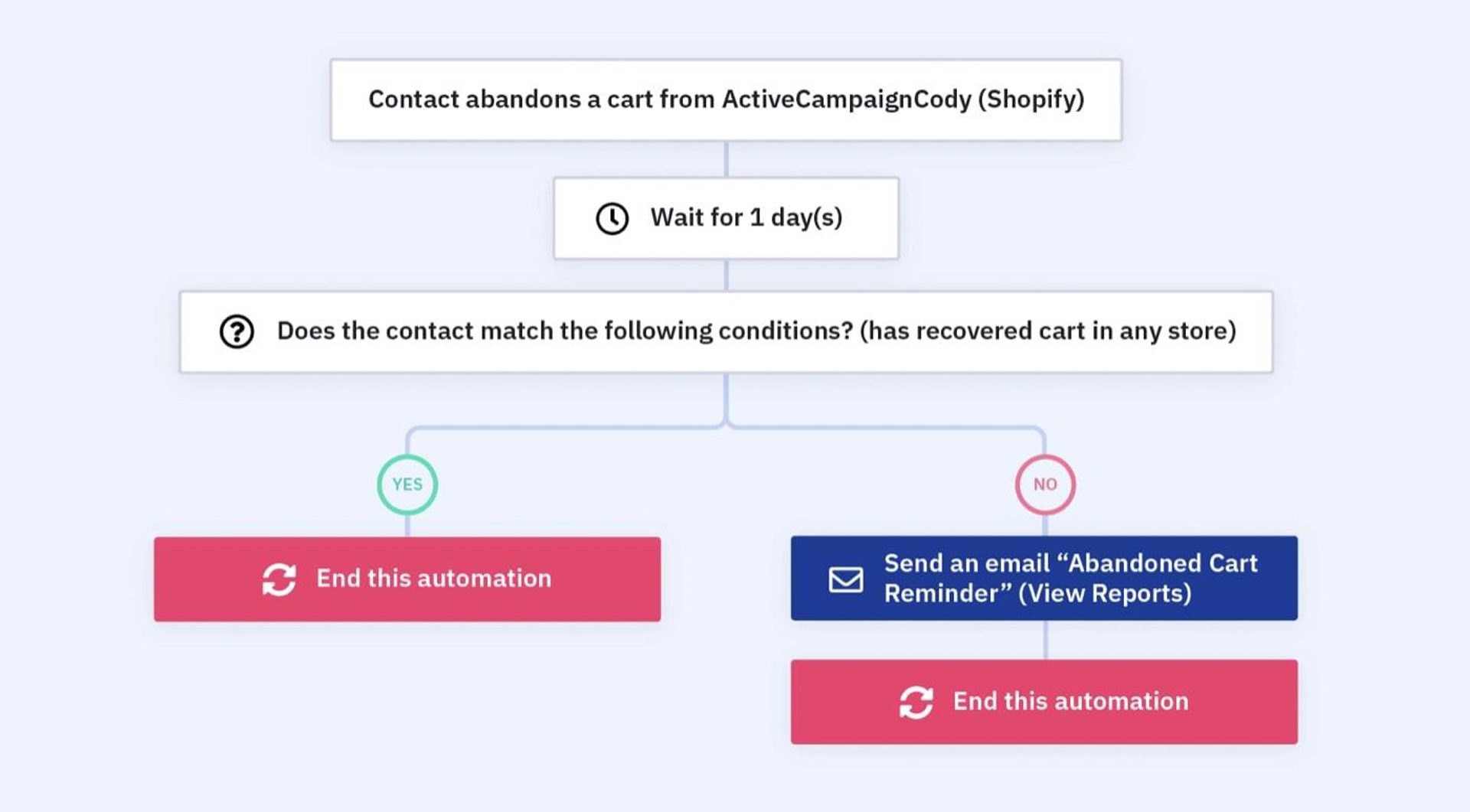Click the envelope icon in the Send email step
1470x812 pixels.
coord(846,579)
